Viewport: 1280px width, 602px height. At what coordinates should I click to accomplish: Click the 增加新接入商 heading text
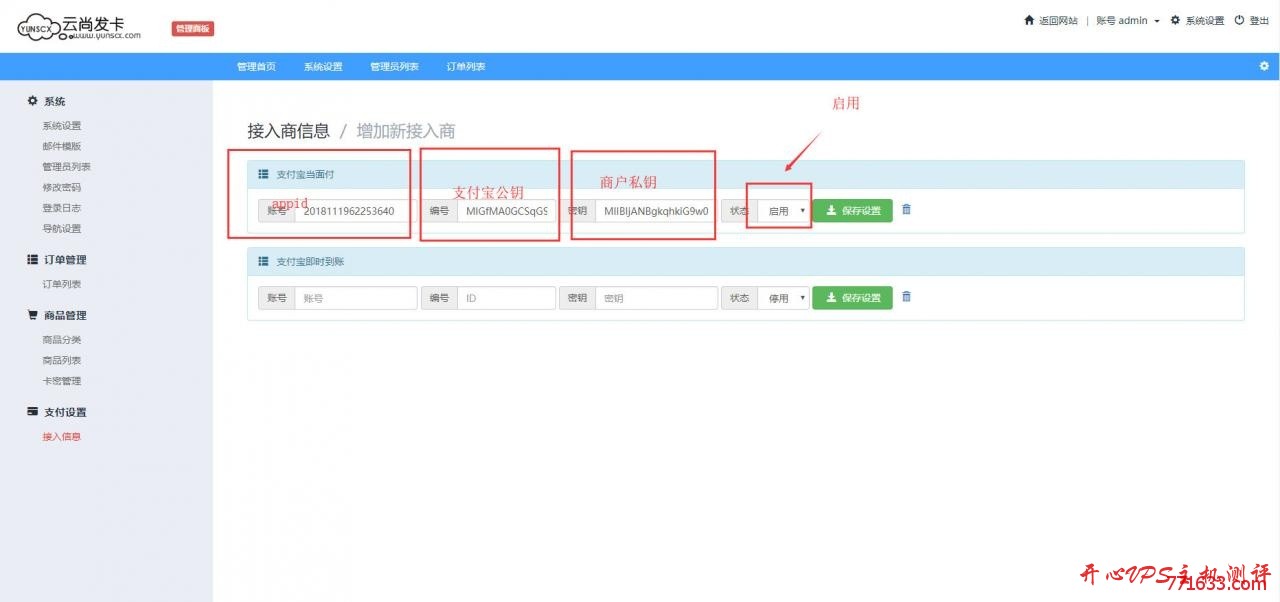406,131
